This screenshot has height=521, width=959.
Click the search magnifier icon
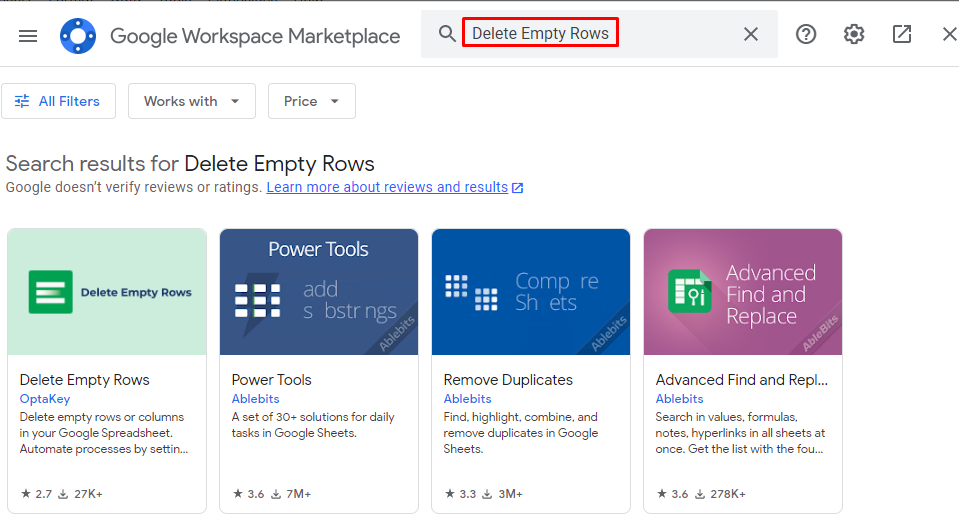pyautogui.click(x=447, y=34)
